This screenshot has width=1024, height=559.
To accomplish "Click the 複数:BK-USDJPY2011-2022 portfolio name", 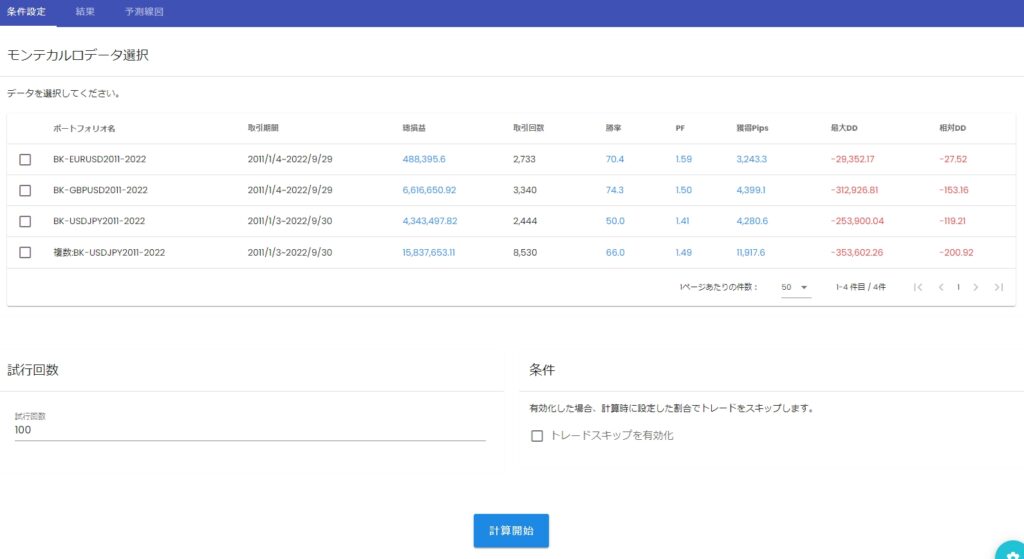I will [x=109, y=253].
